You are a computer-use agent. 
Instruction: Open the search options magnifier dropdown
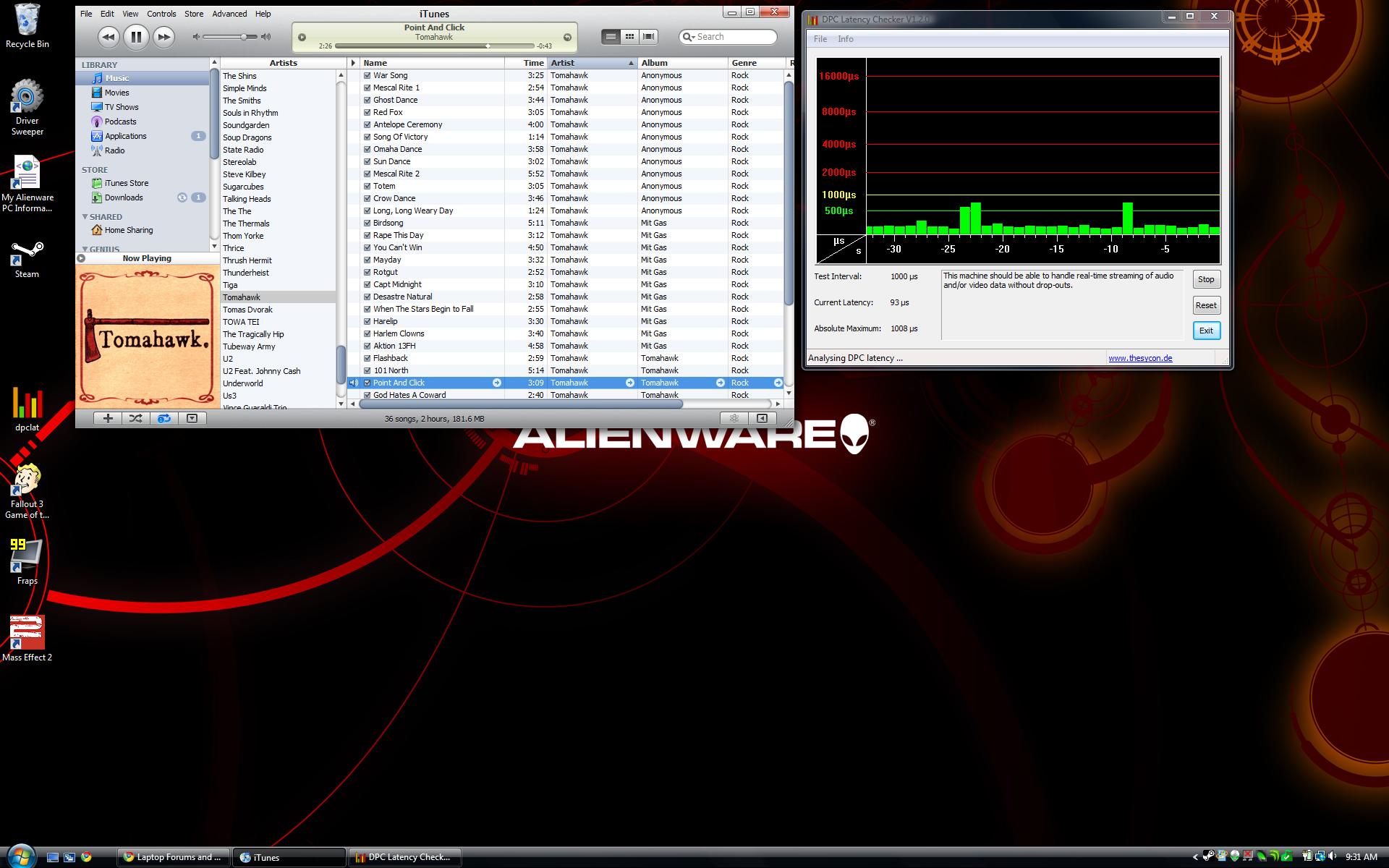(x=689, y=37)
